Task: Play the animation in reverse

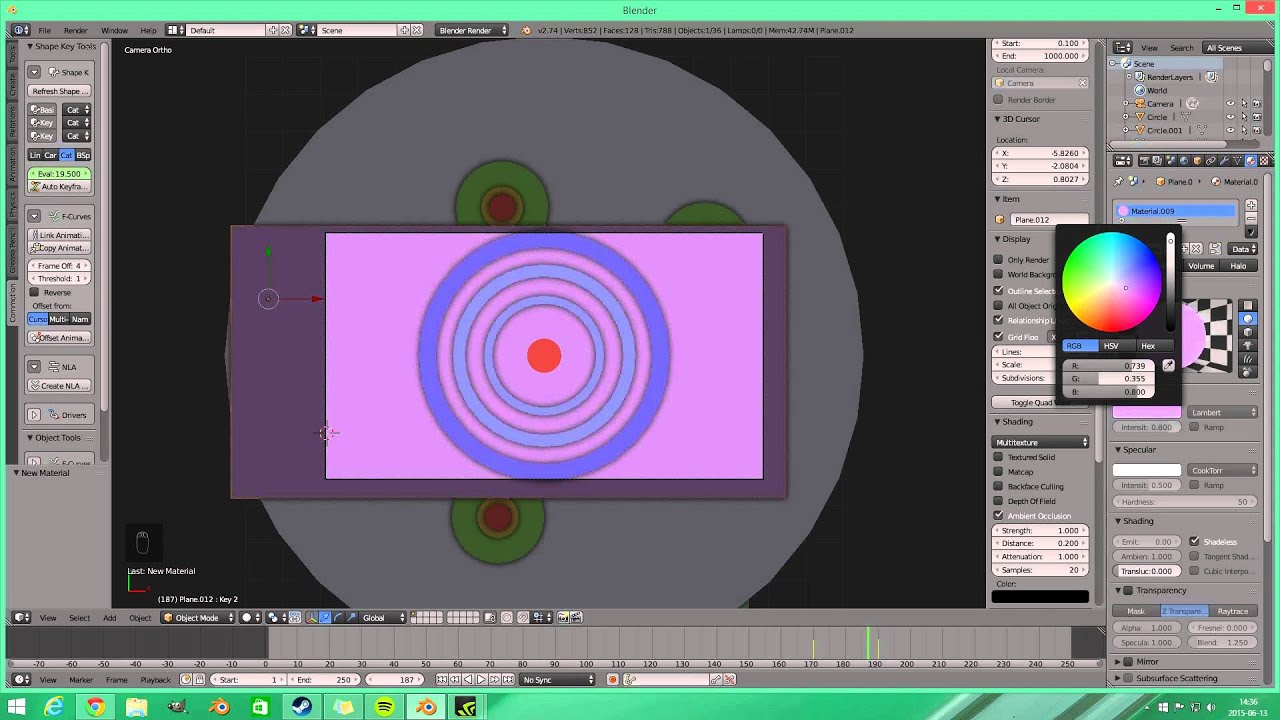Action: [468, 680]
